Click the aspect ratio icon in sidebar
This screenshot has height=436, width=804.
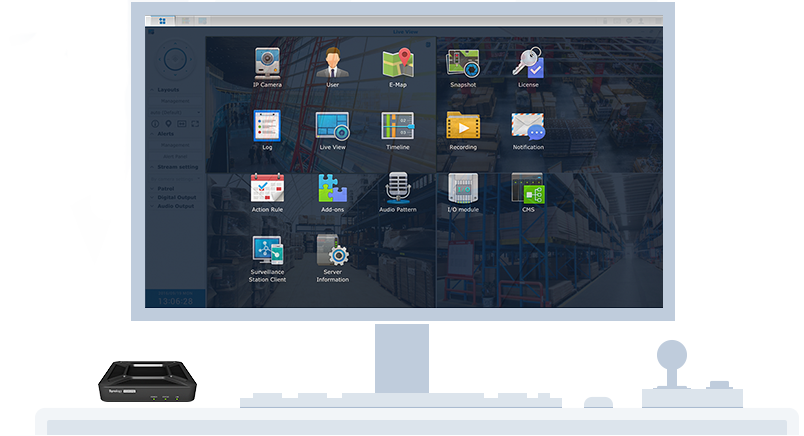tap(182, 124)
